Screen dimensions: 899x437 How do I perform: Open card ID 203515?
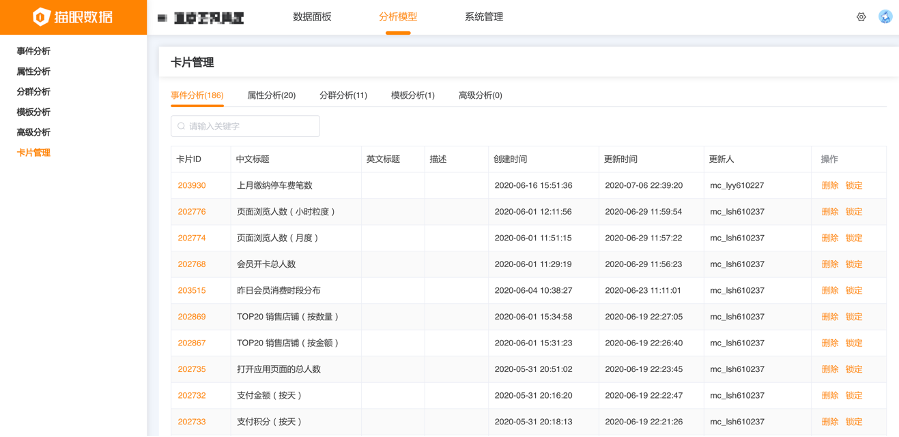point(191,291)
